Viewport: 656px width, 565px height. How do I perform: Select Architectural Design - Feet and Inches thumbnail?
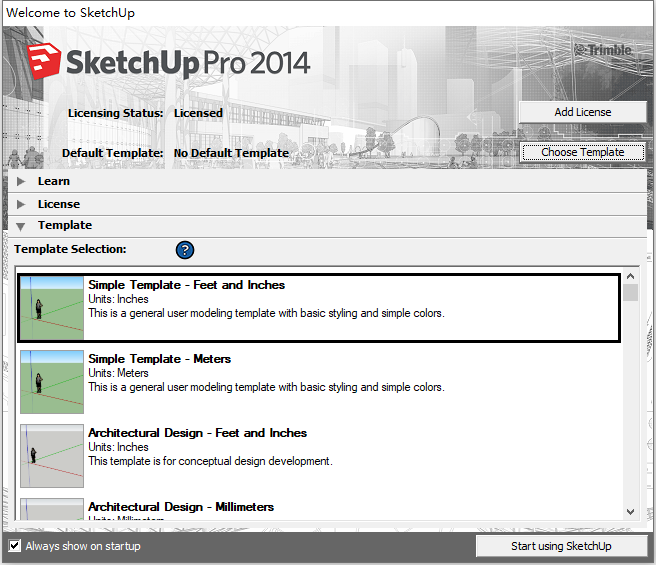(52, 456)
